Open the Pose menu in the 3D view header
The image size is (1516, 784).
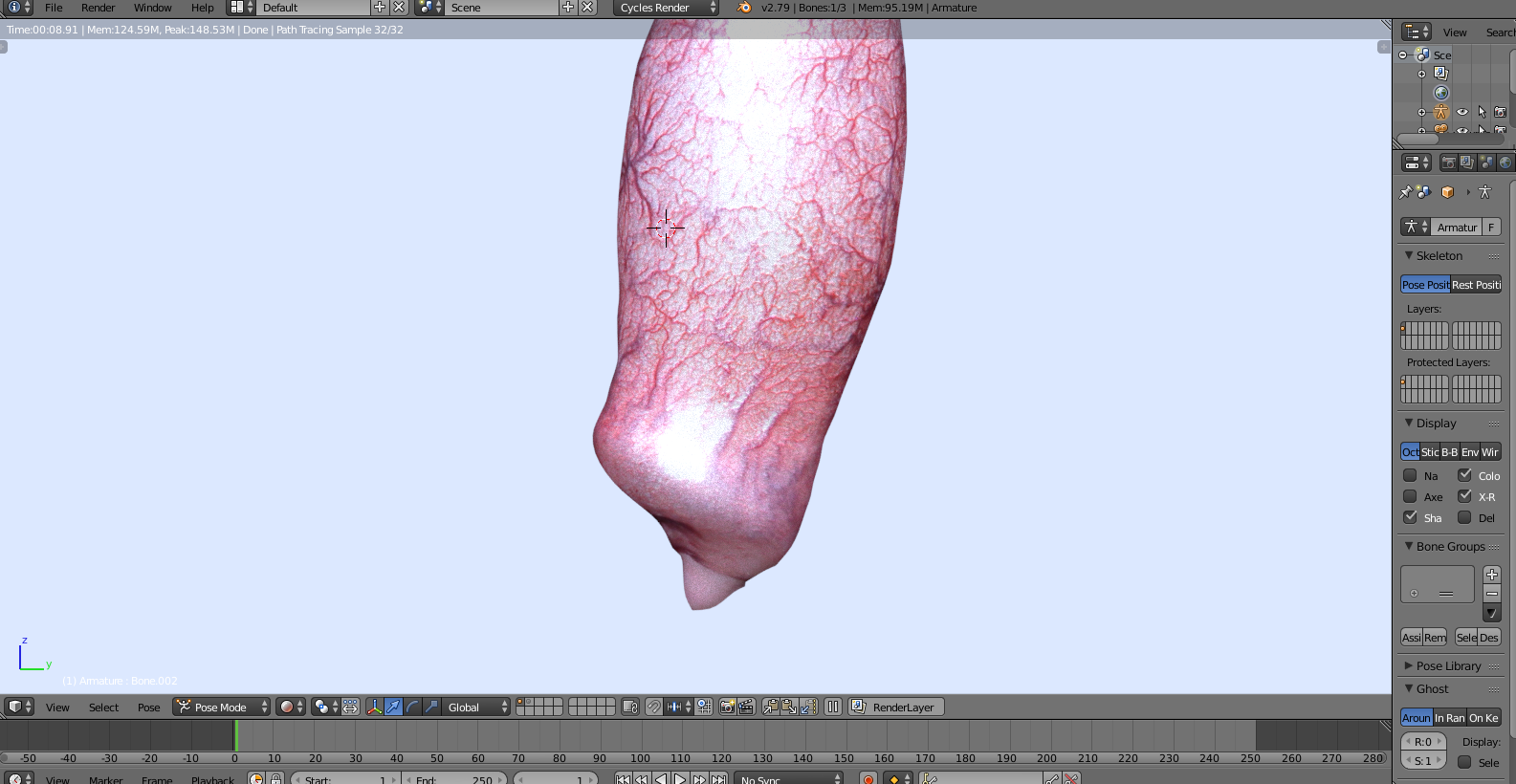point(149,708)
